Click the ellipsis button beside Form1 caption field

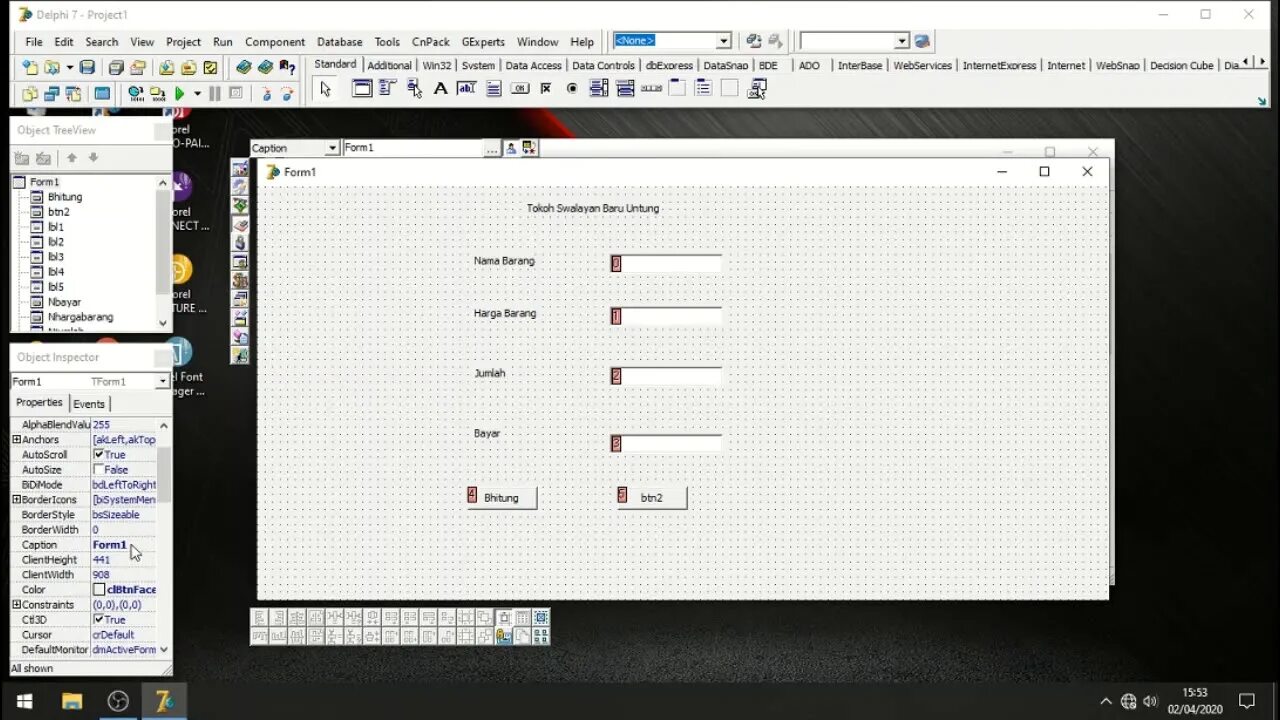point(491,148)
